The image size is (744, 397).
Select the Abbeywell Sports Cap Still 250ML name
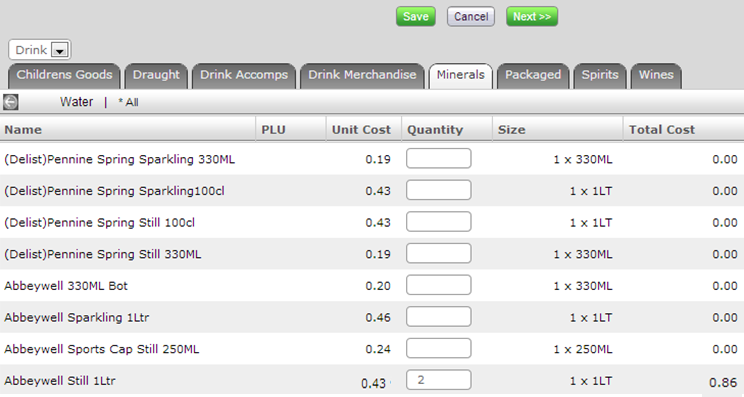[x=102, y=350]
